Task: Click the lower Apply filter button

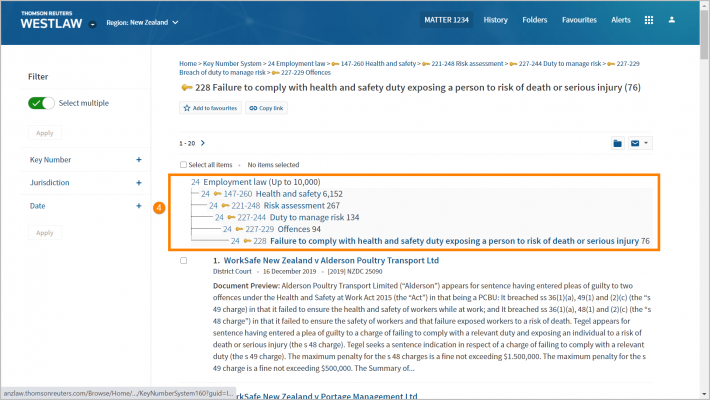Action: (x=45, y=232)
